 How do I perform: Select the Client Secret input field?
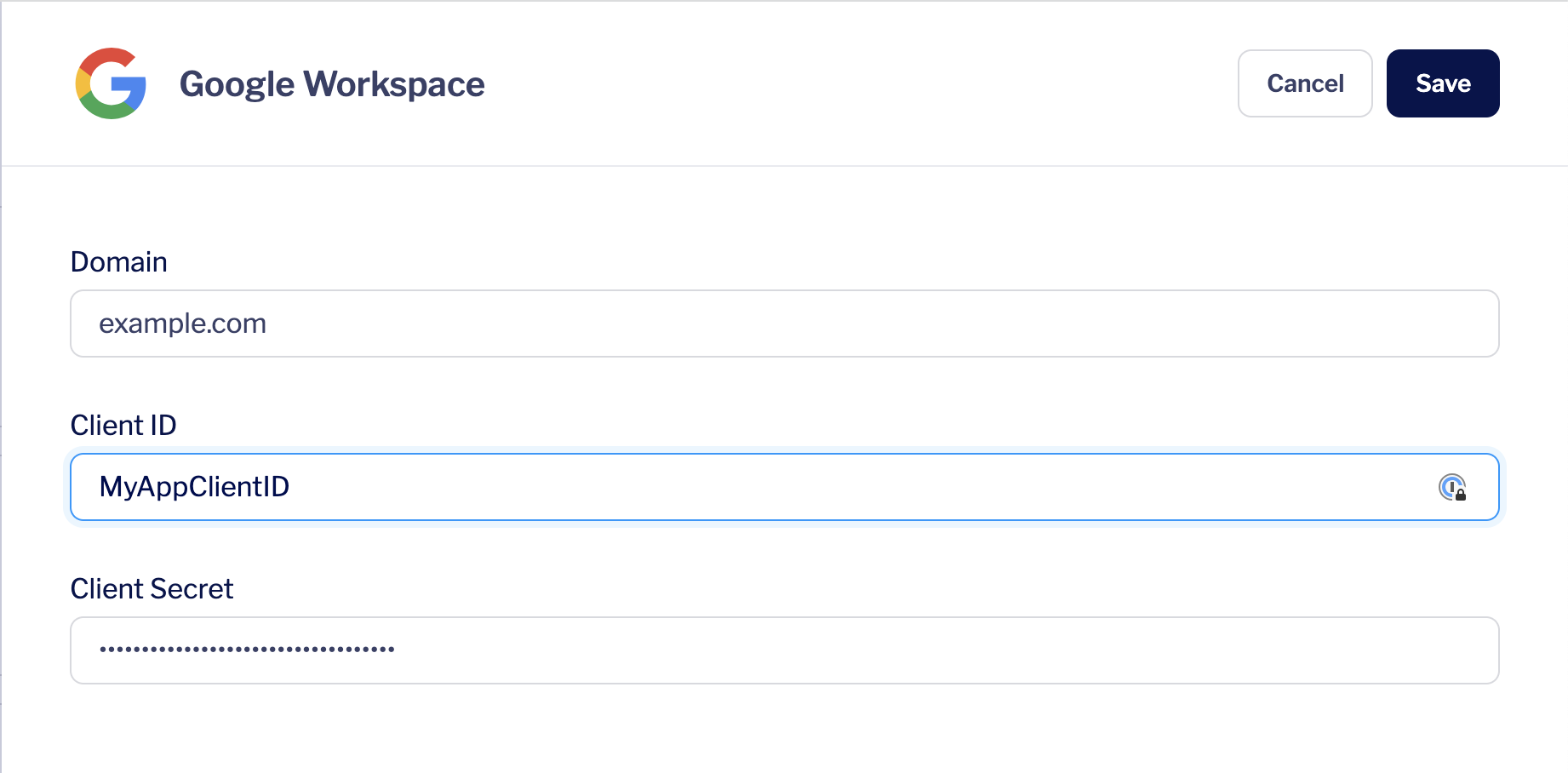click(x=783, y=650)
